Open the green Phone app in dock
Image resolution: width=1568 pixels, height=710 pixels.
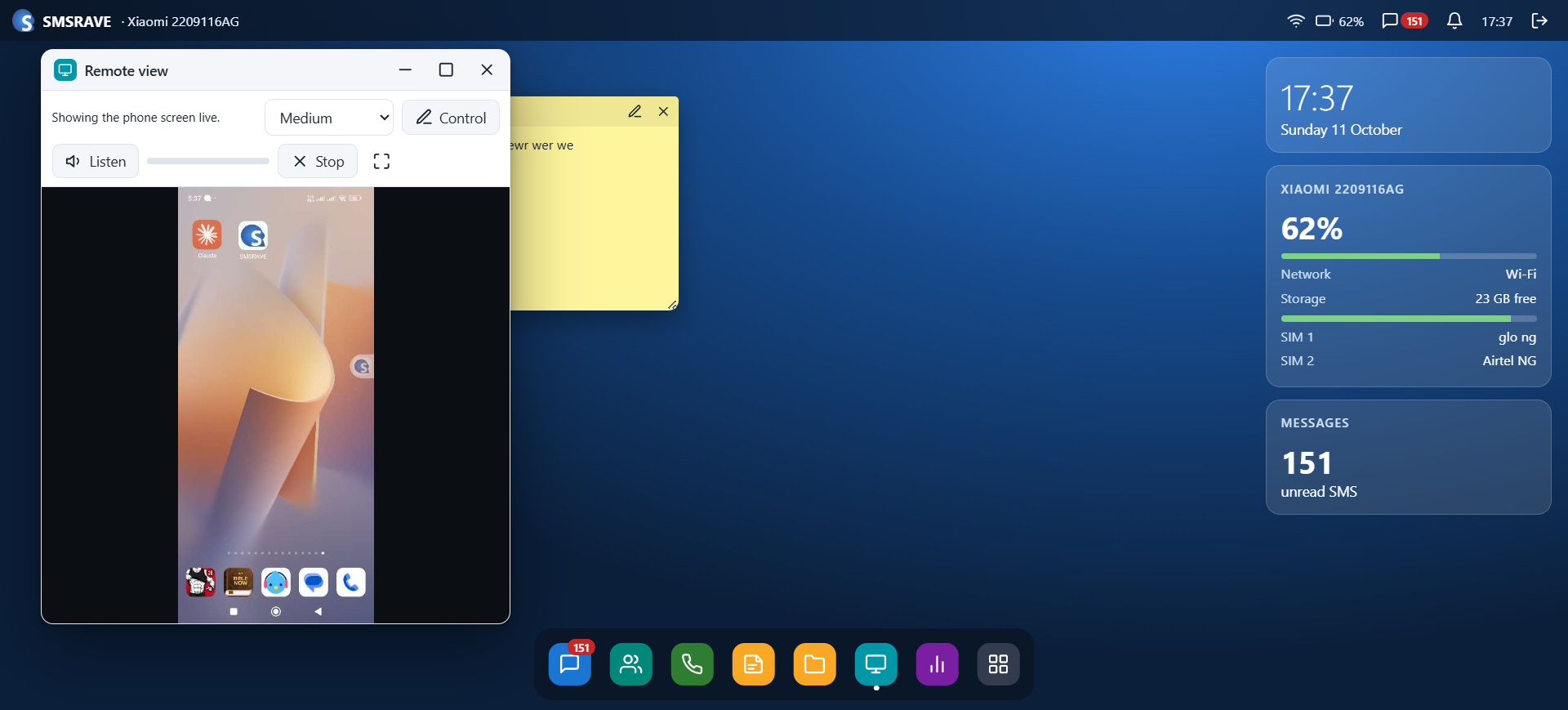pyautogui.click(x=692, y=664)
